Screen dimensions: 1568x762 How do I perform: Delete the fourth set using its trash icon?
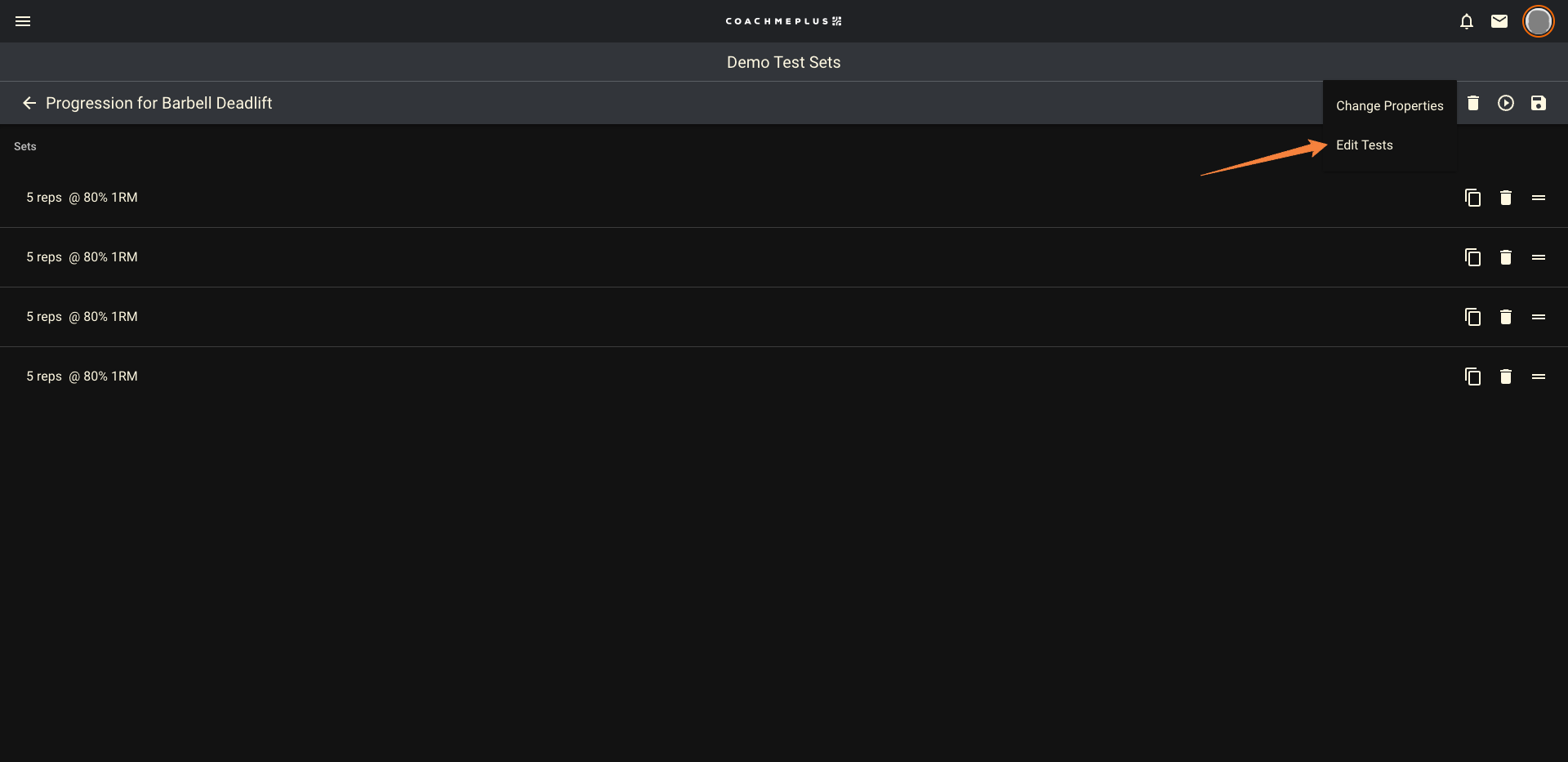(1506, 377)
